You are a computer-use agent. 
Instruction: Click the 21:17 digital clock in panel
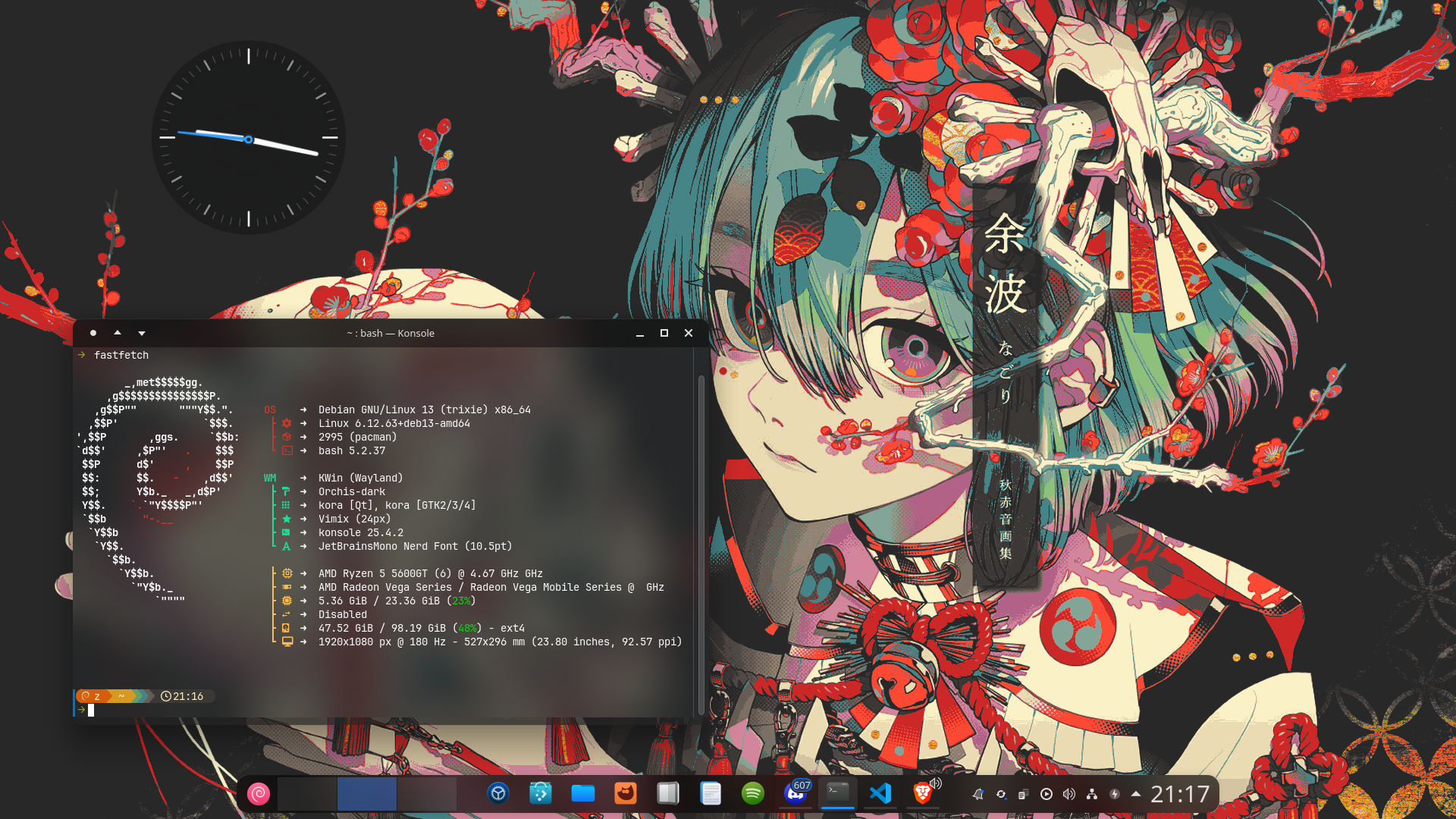[x=1180, y=794]
